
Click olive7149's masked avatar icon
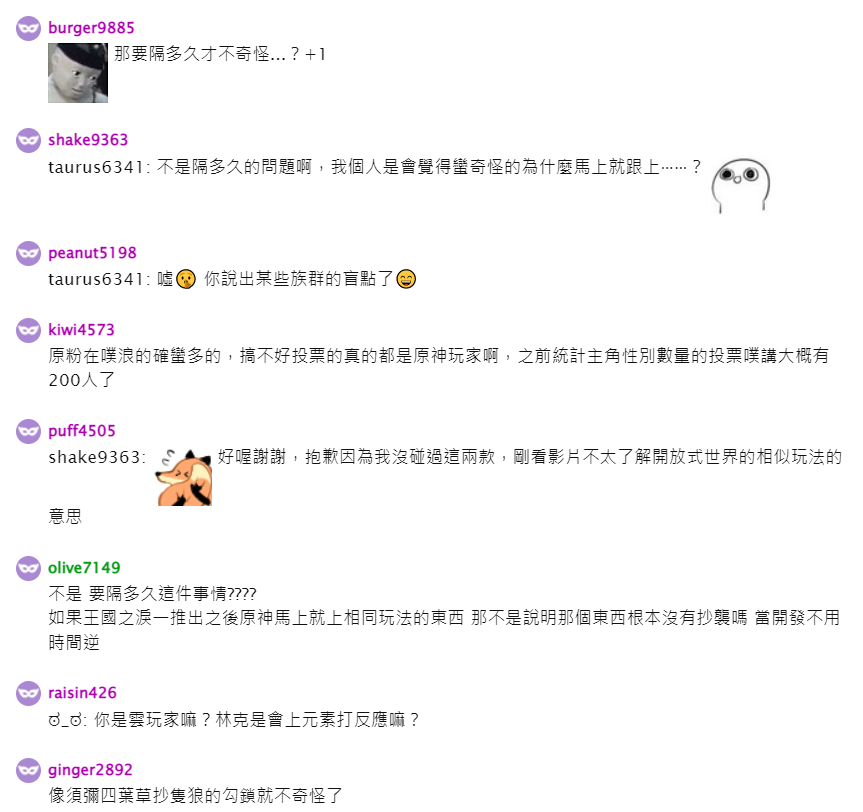[x=28, y=568]
